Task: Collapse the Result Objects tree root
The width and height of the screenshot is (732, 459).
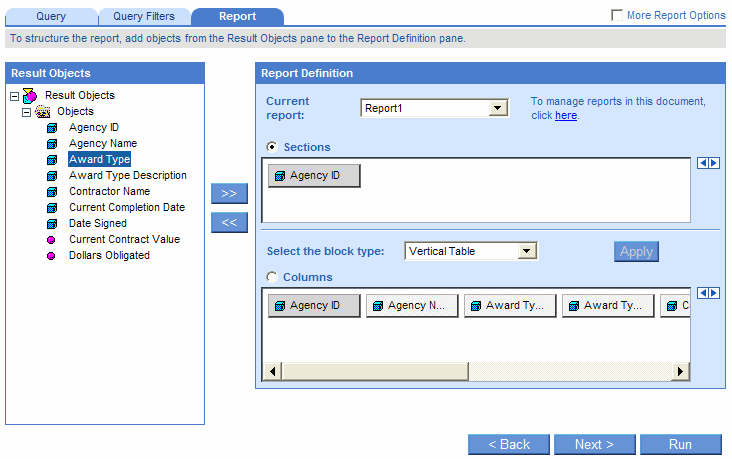Action: click(x=14, y=96)
